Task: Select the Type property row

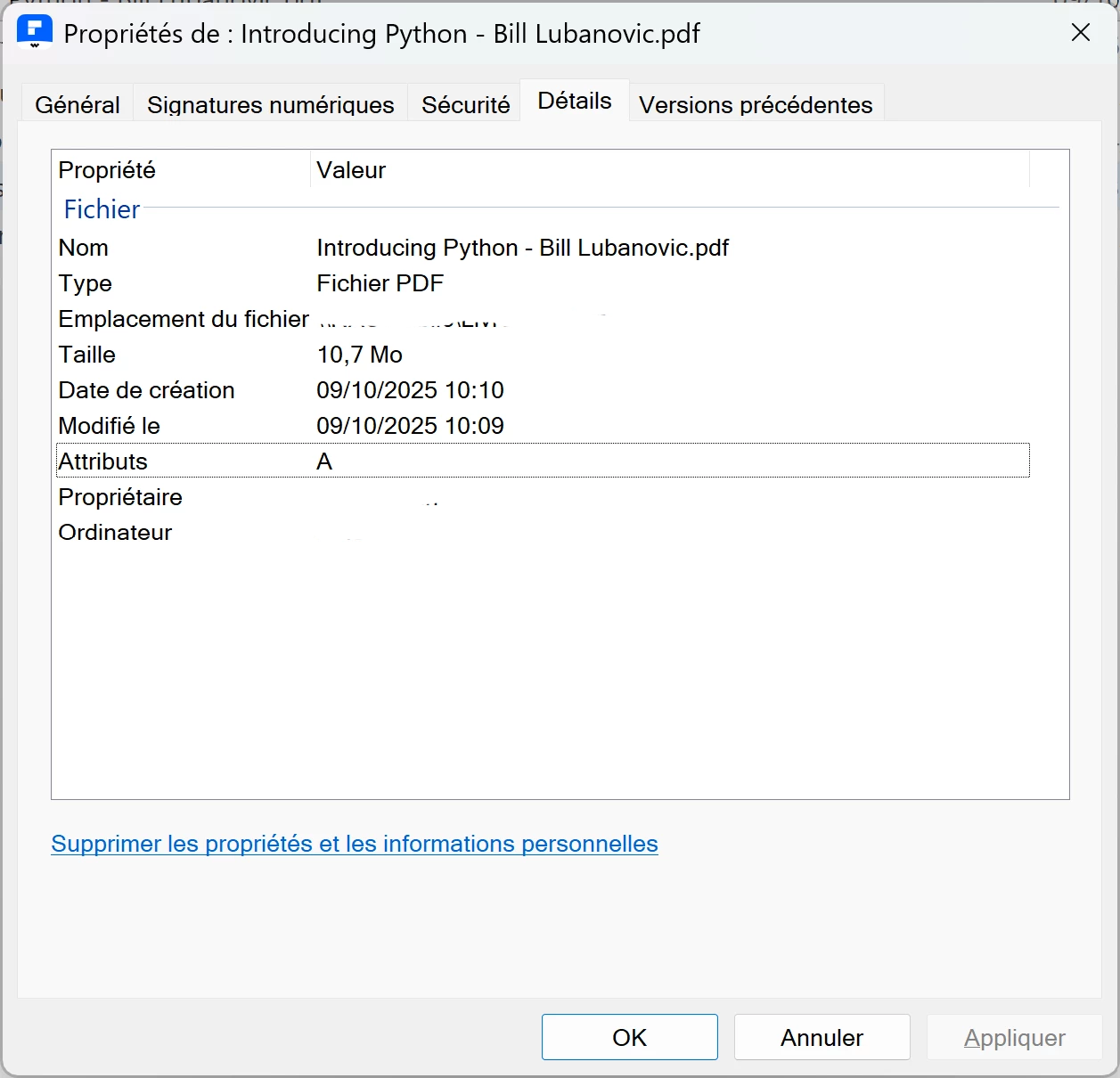Action: 543,283
